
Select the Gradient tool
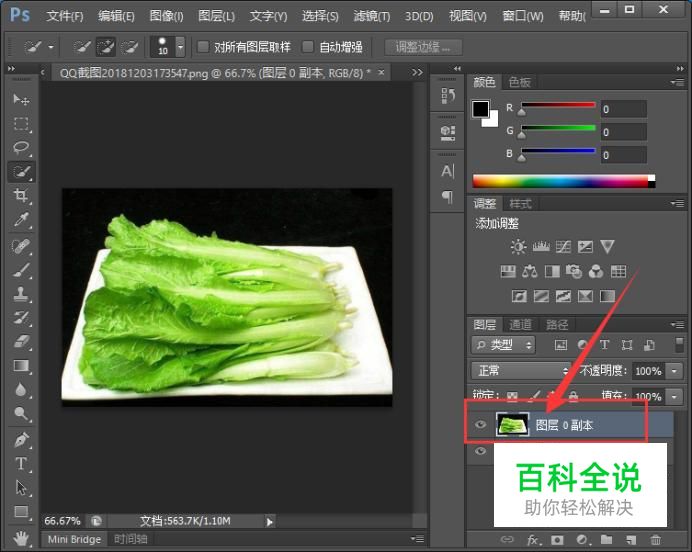tap(21, 366)
